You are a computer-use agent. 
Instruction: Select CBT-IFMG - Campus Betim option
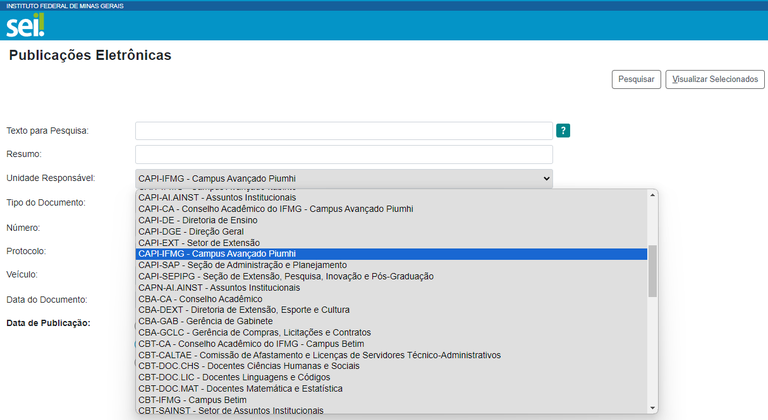[x=192, y=399]
